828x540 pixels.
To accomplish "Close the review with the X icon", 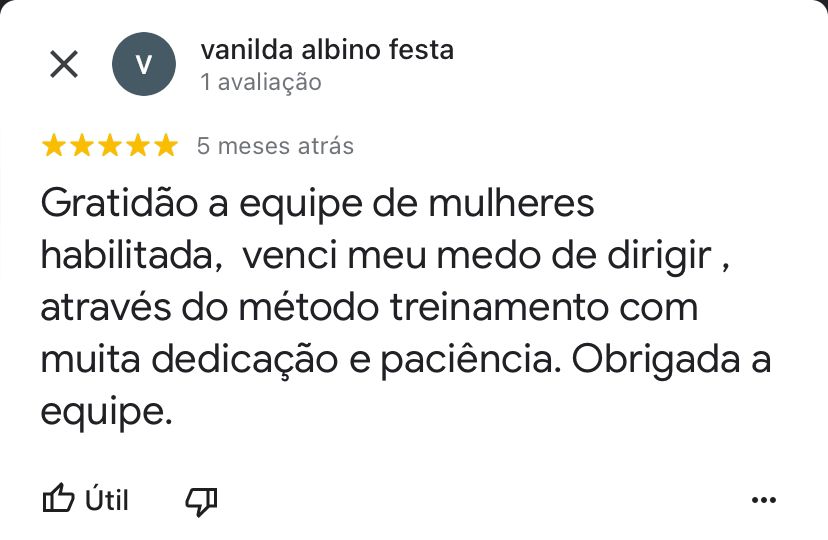I will click(64, 65).
